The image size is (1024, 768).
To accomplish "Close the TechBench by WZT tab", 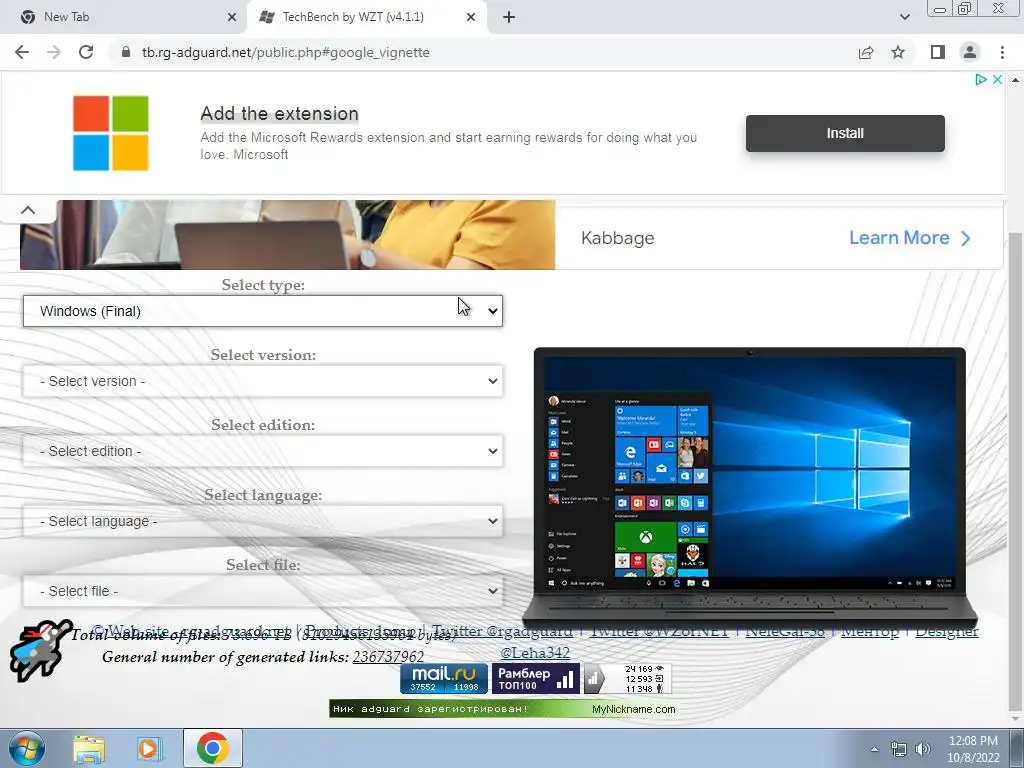I will 471,17.
